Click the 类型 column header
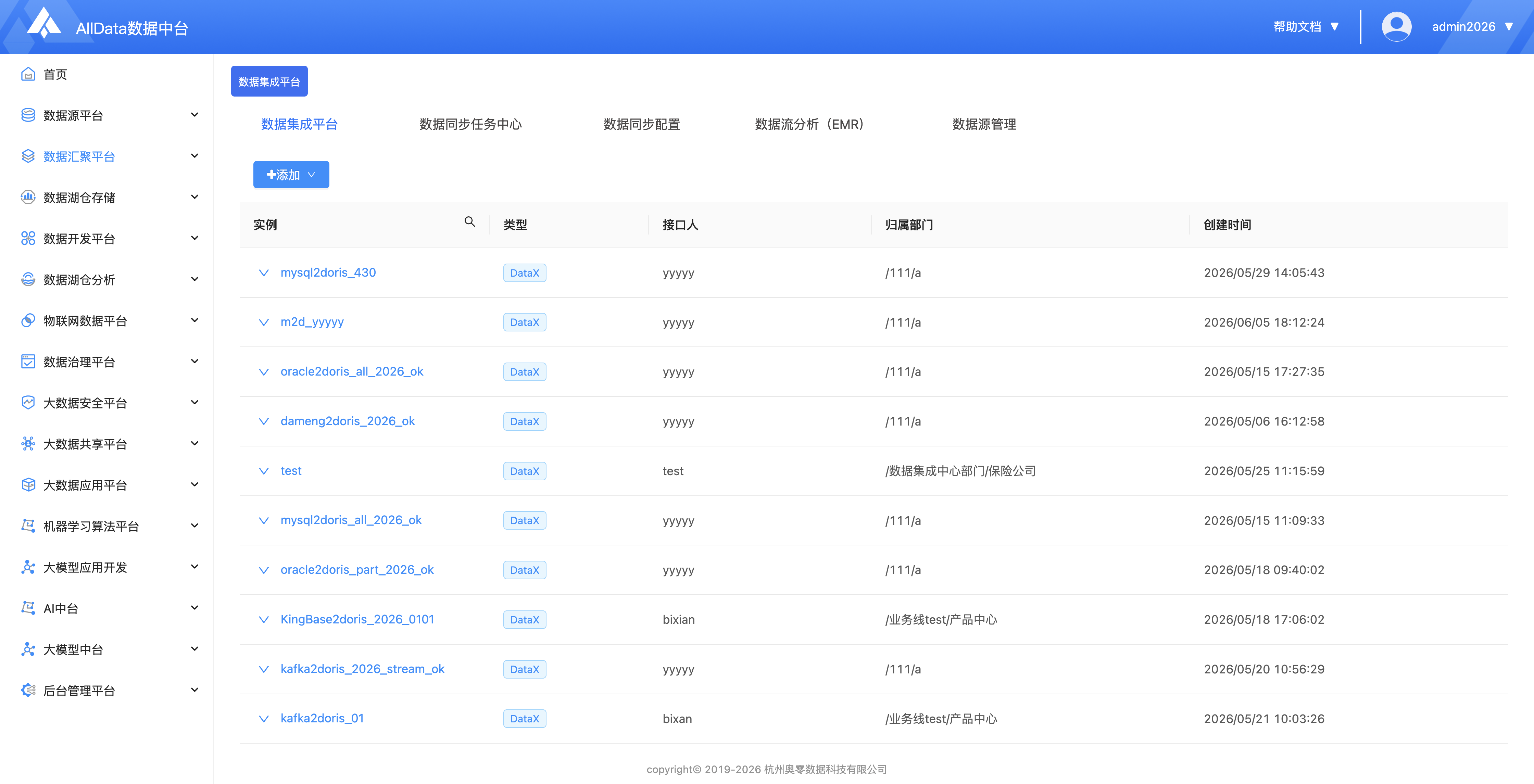The width and height of the screenshot is (1534, 784). click(515, 225)
